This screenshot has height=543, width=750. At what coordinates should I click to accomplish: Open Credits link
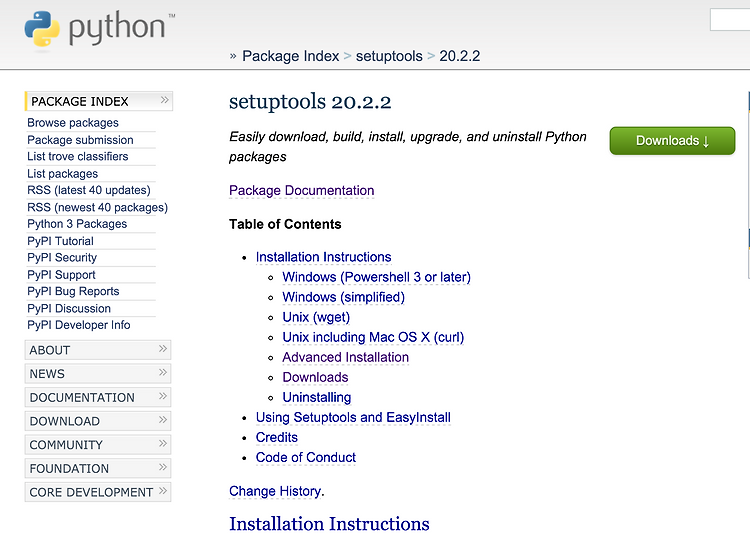(276, 438)
